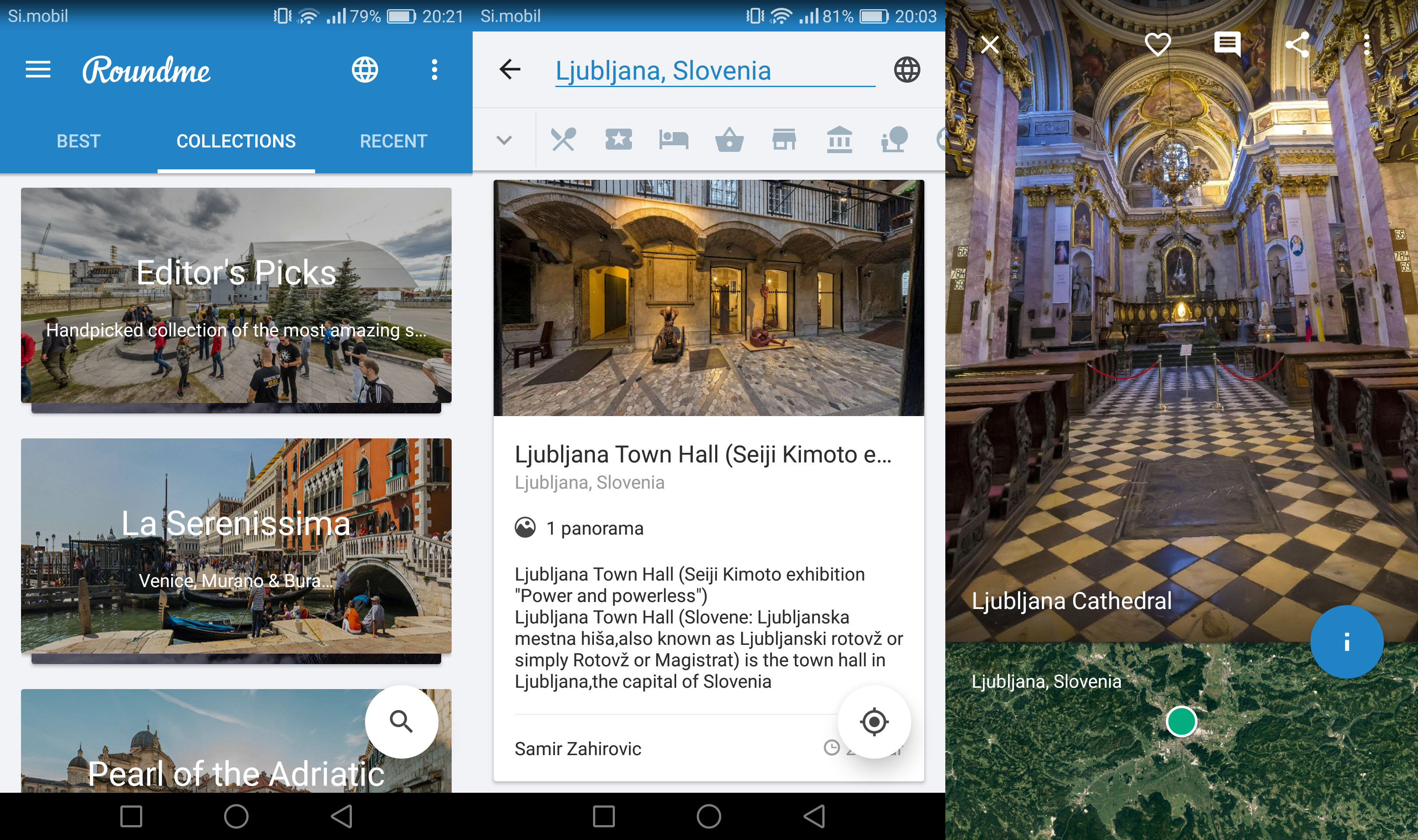Tap the Android home button on left screen
The height and width of the screenshot is (840, 1418).
(236, 816)
